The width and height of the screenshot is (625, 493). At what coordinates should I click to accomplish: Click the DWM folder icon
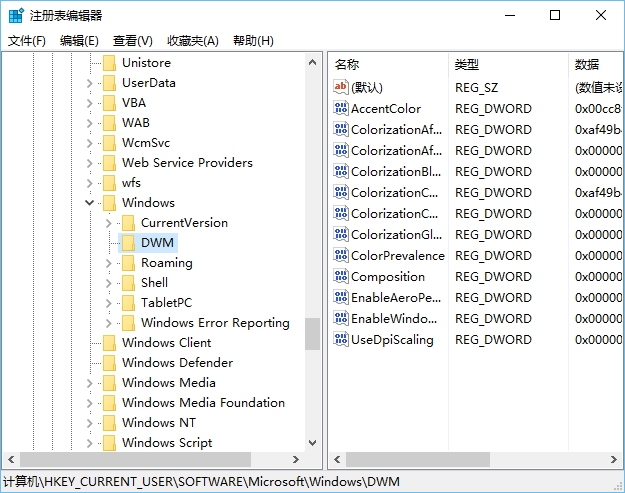coord(128,243)
